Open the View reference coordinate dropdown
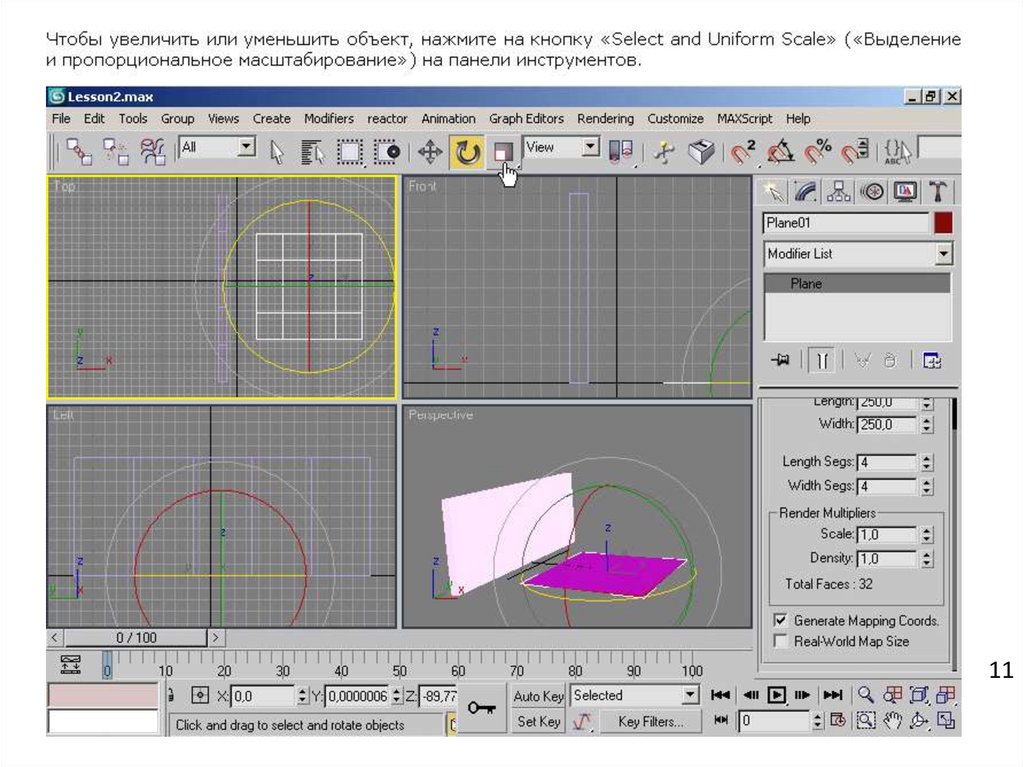This screenshot has width=1024, height=767. click(x=590, y=148)
